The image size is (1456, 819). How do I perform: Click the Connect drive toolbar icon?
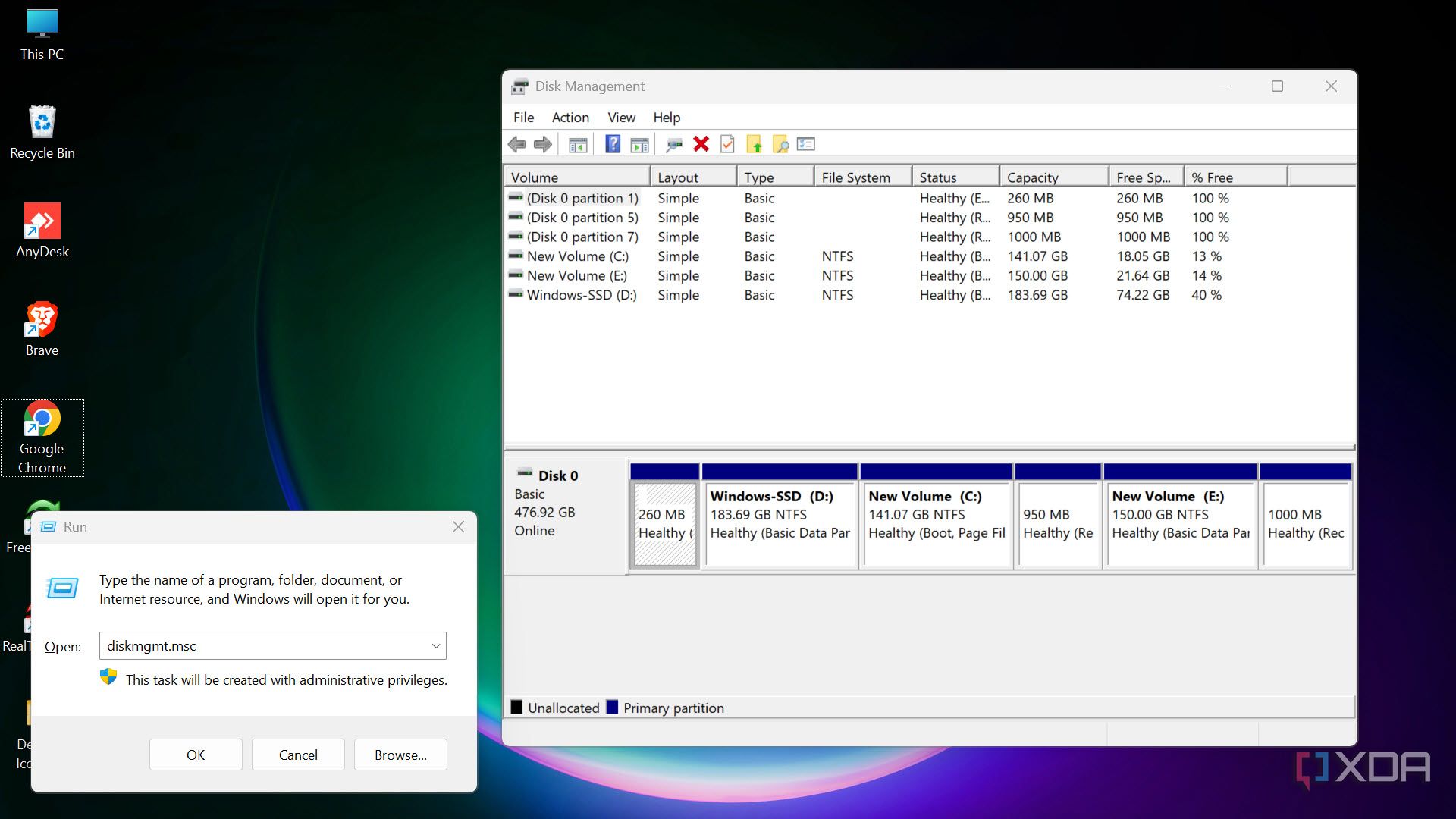pyautogui.click(x=673, y=144)
